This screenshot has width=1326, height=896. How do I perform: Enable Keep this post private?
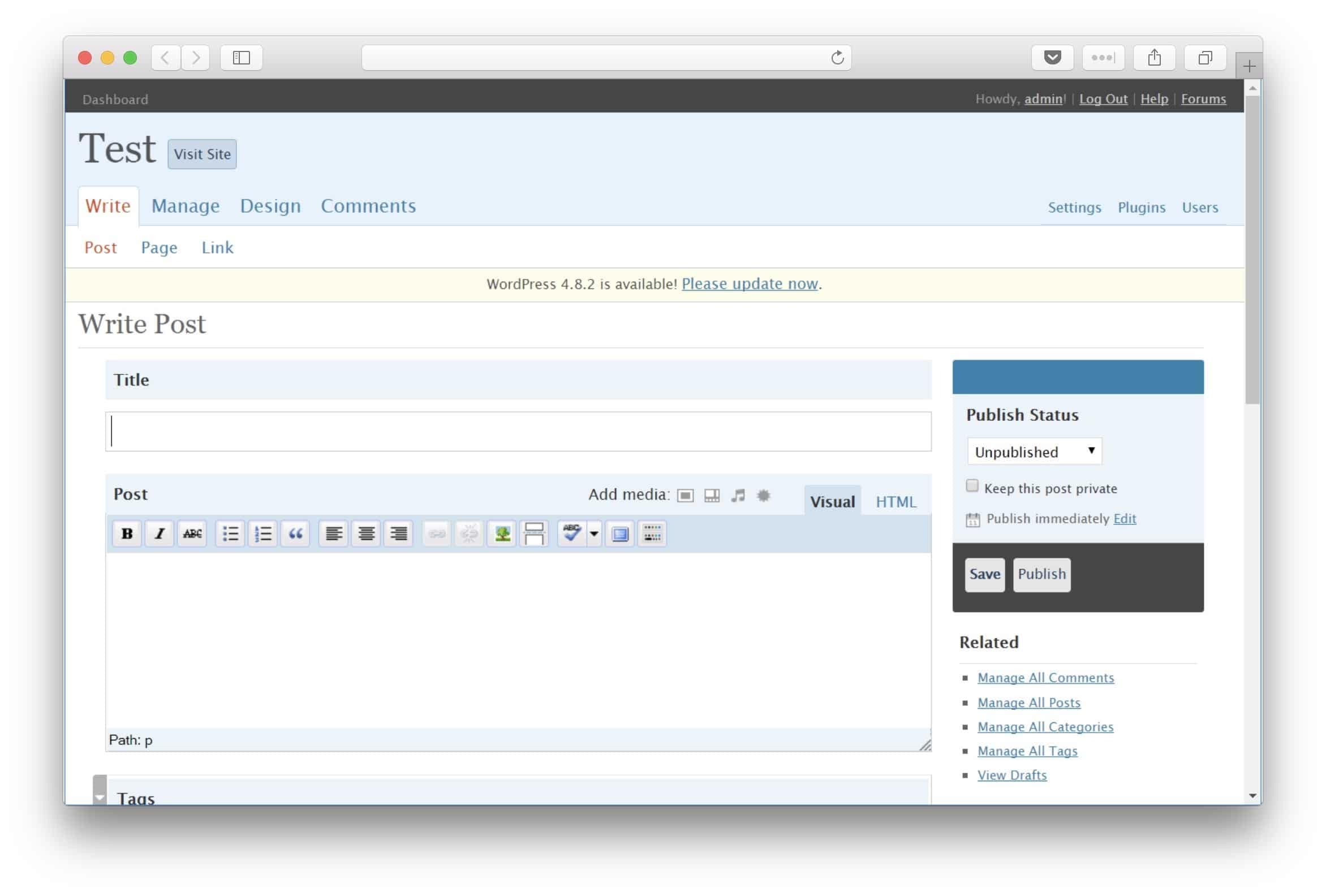(x=972, y=486)
